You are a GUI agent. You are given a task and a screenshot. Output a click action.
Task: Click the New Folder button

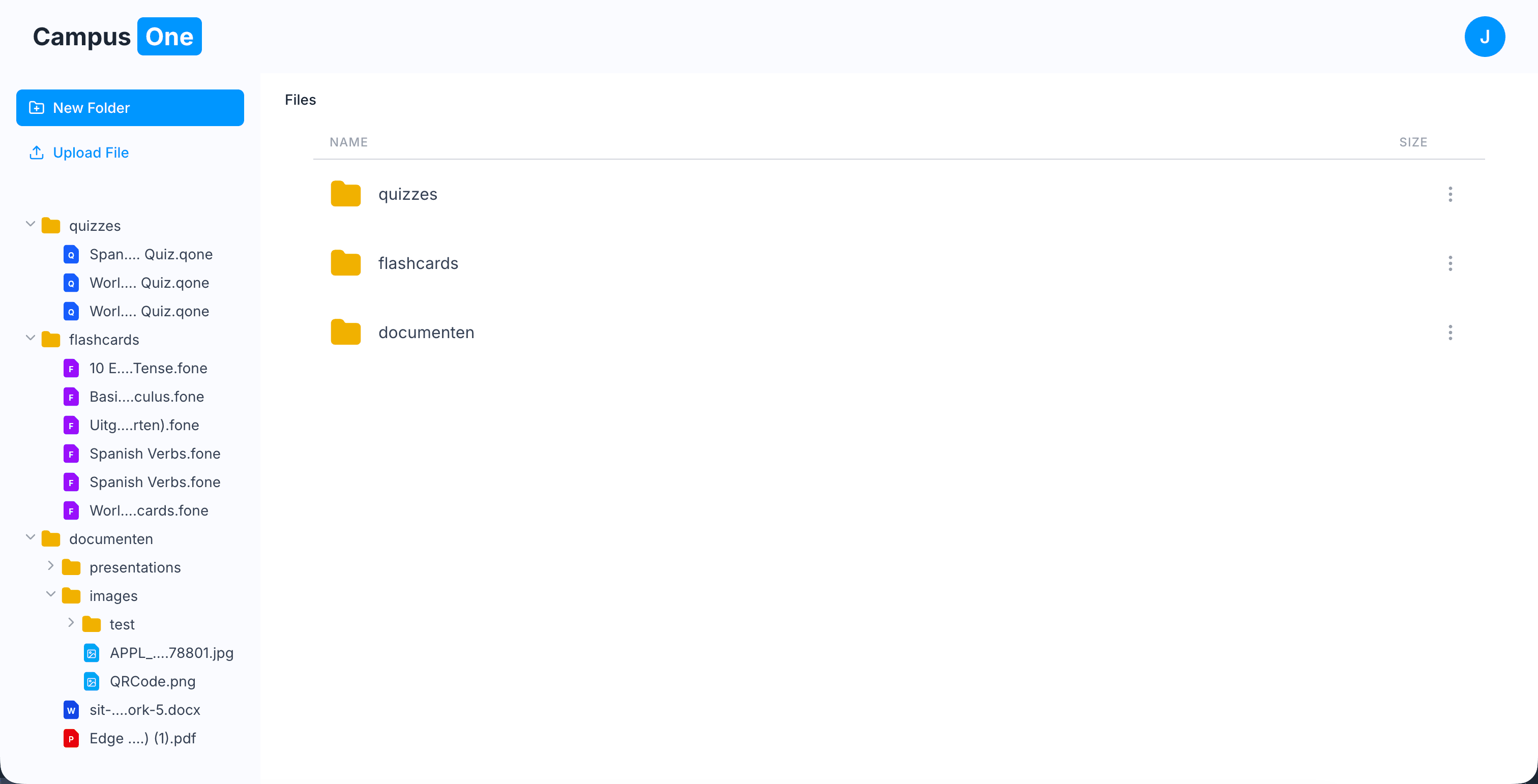[130, 108]
